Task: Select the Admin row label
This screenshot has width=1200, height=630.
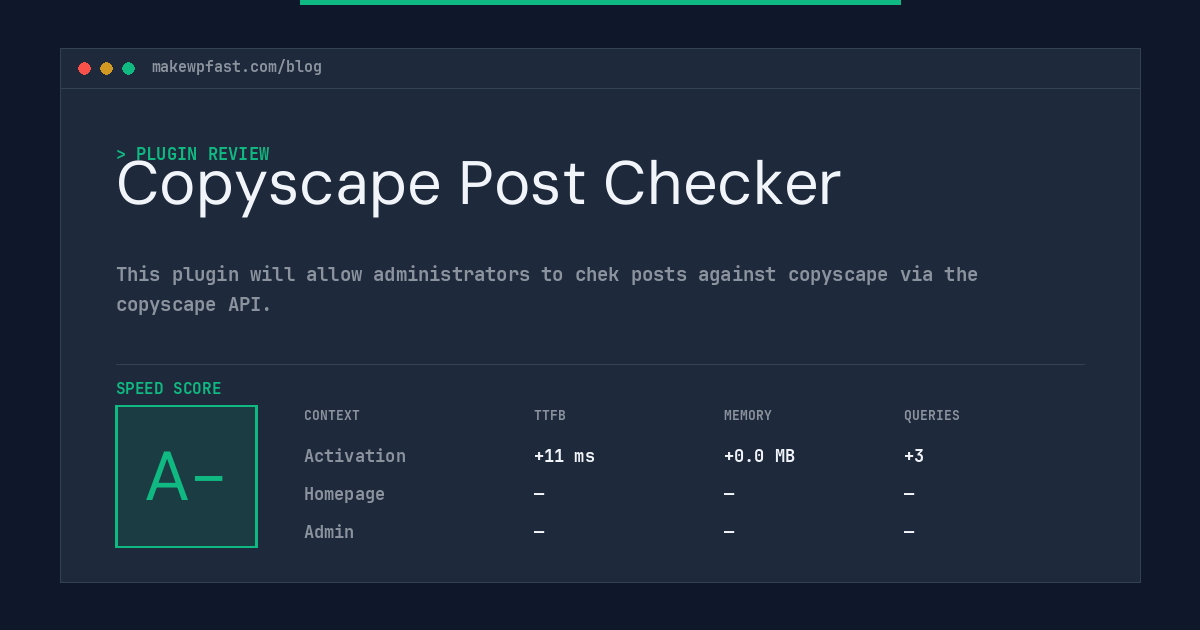Action: tap(329, 532)
